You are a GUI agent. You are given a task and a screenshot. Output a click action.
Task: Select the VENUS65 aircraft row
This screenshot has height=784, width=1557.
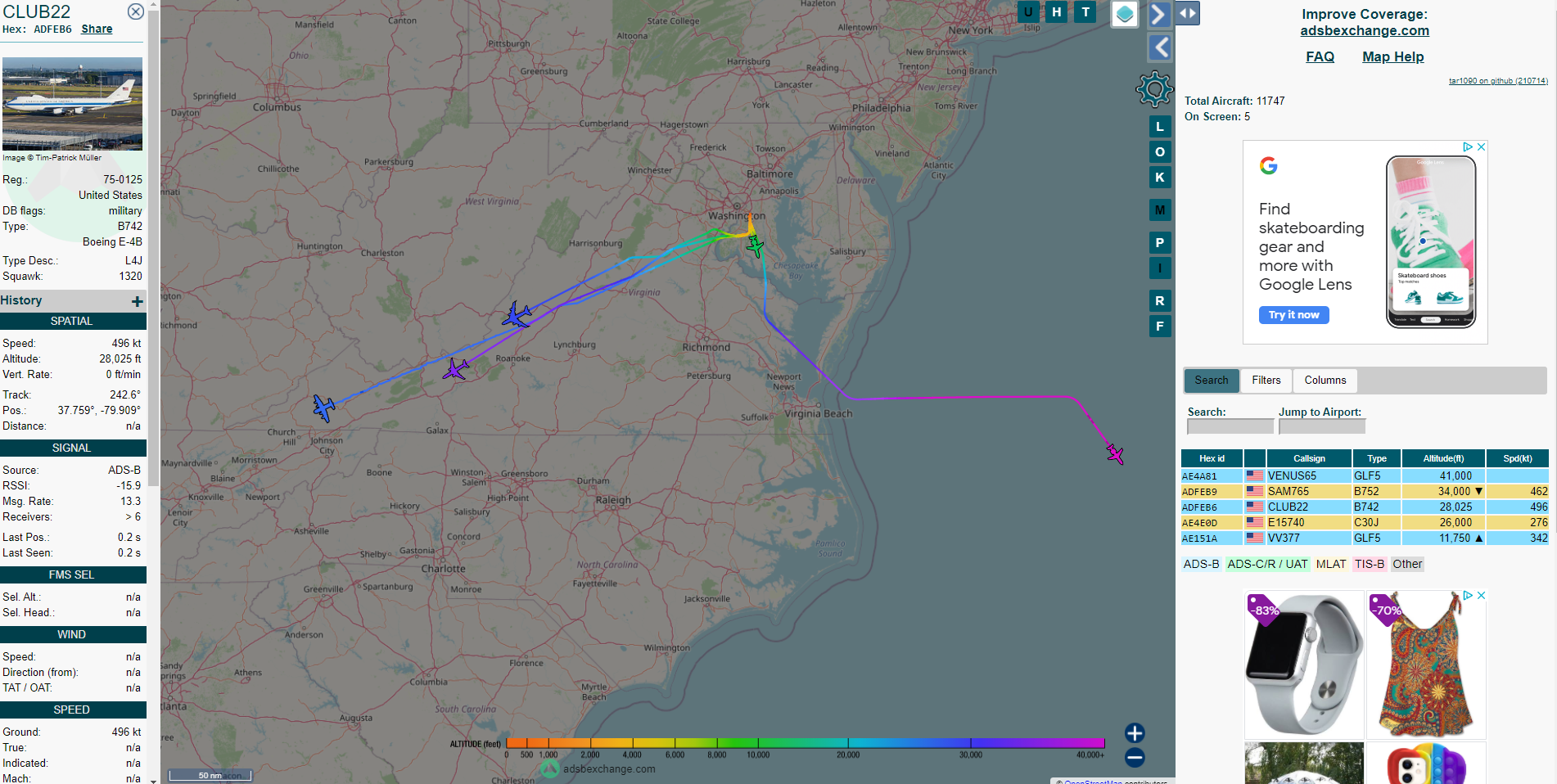1365,475
